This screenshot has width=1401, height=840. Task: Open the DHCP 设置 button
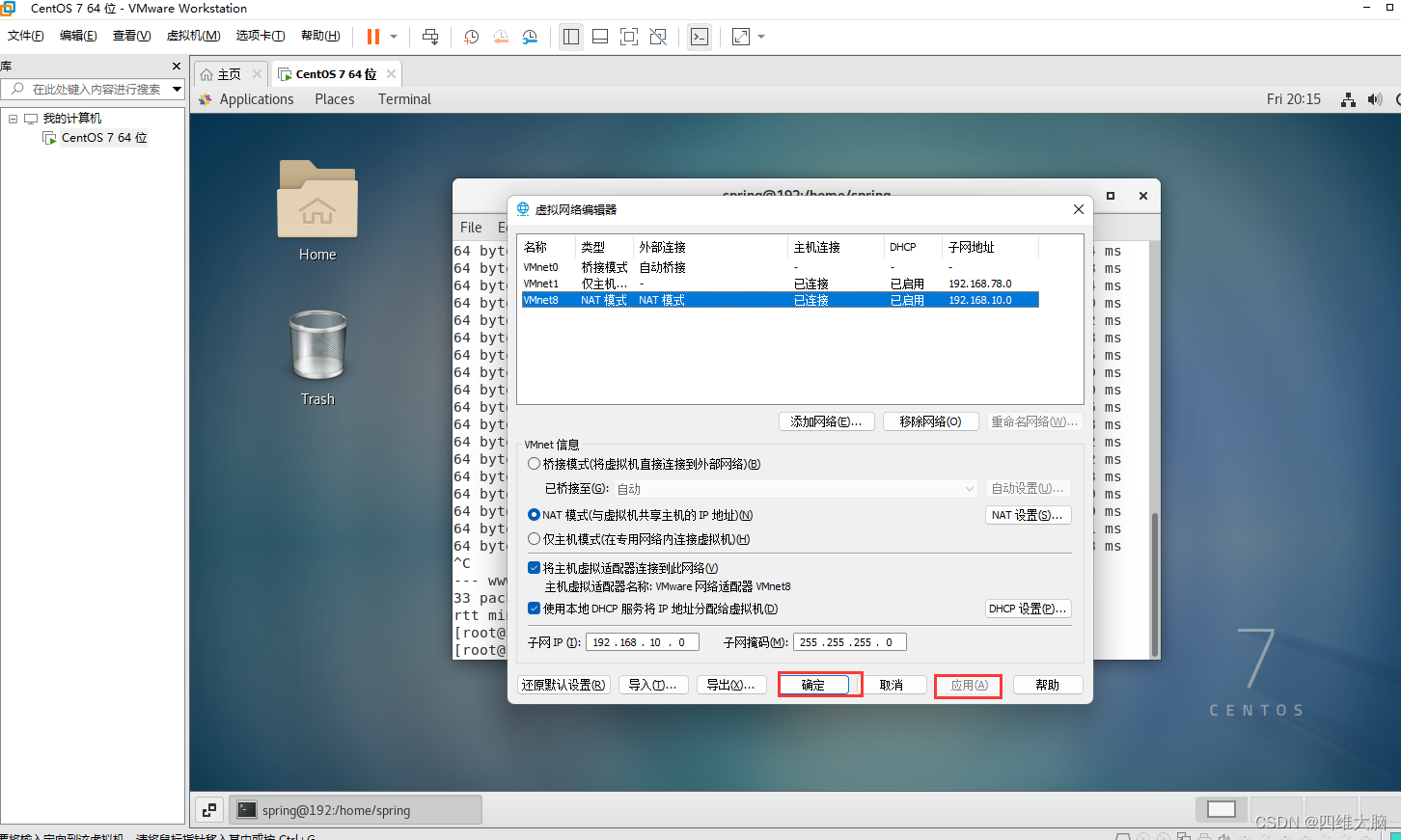click(1028, 609)
